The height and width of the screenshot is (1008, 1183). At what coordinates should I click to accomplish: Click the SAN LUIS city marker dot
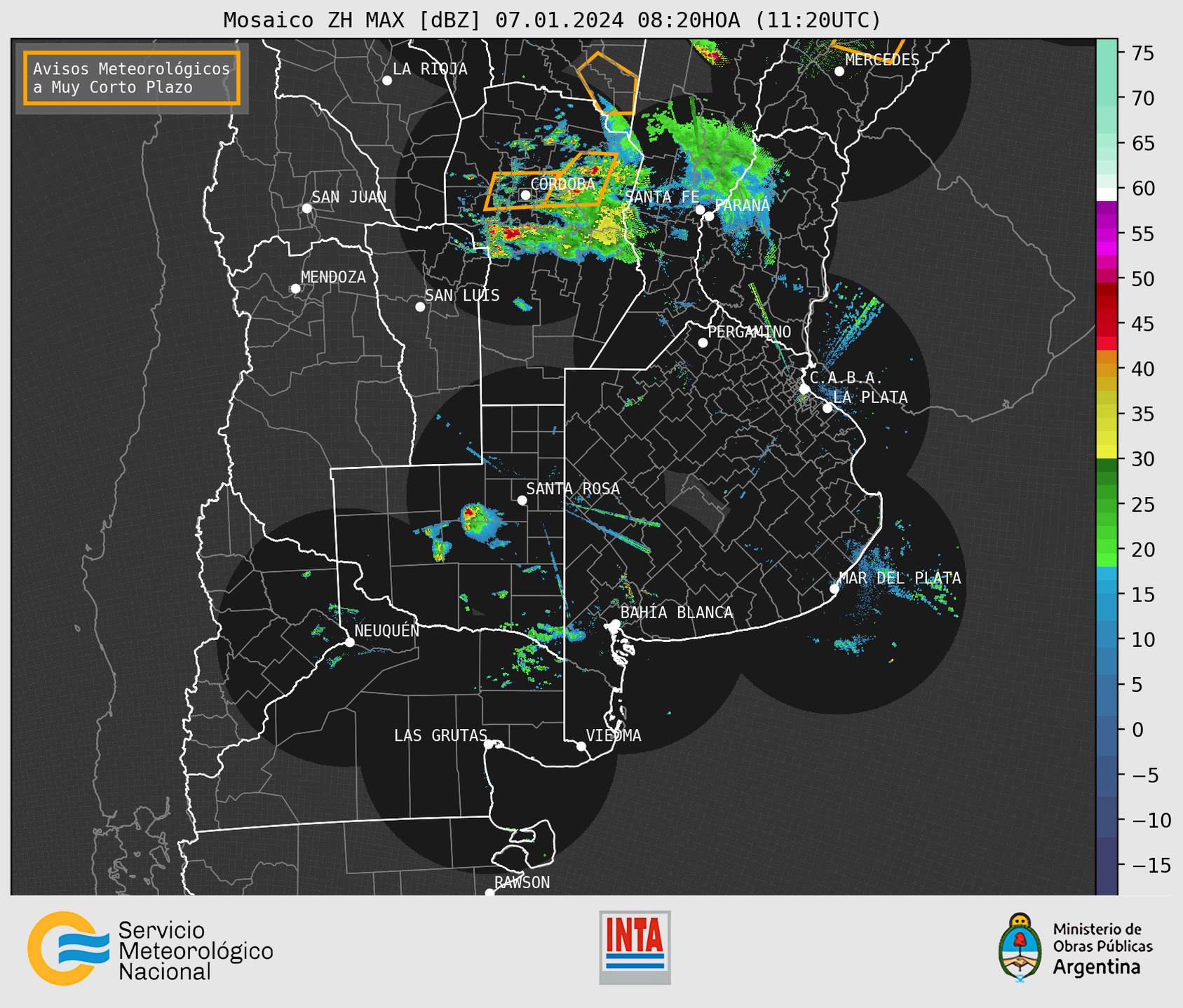pyautogui.click(x=420, y=307)
